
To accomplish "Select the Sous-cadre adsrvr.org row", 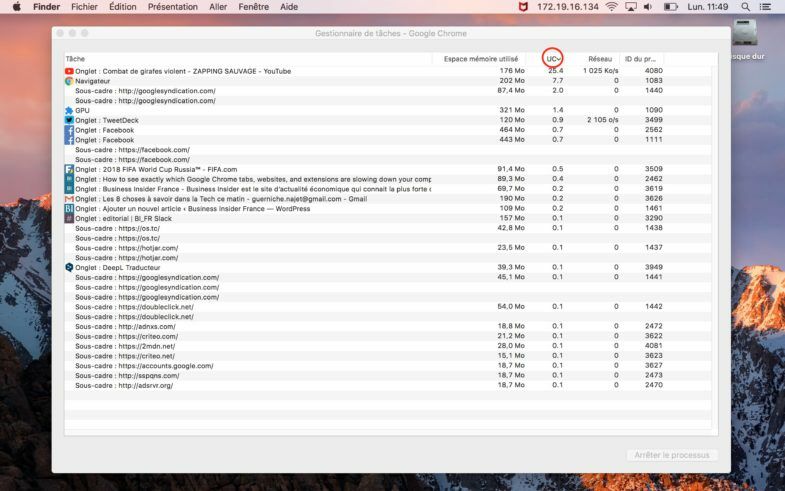I will pos(388,385).
